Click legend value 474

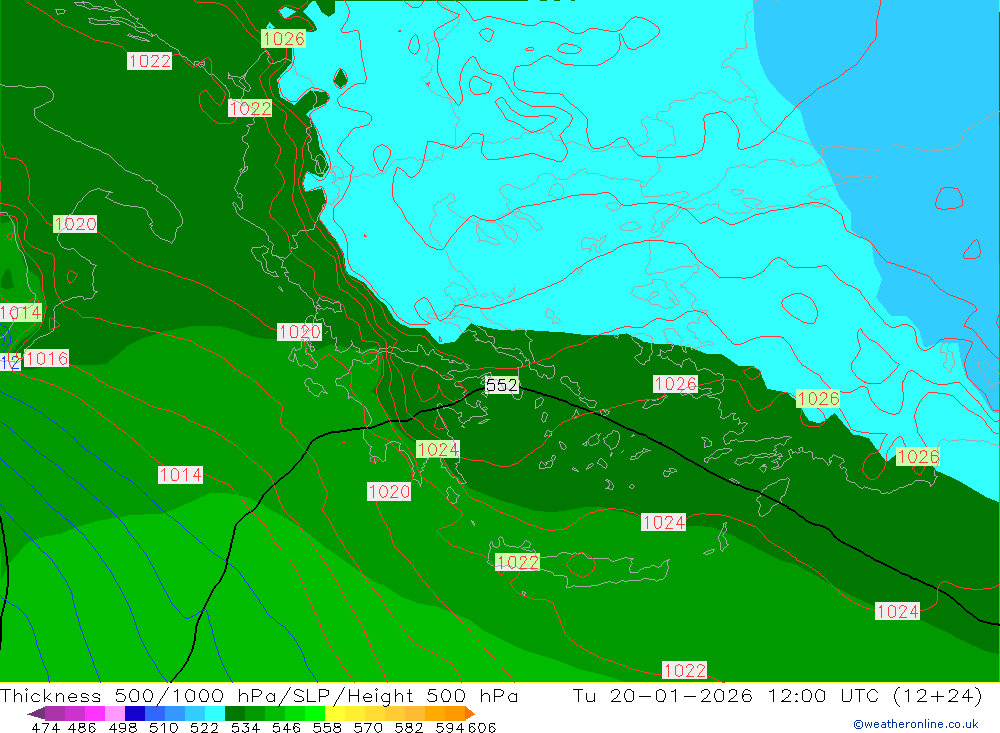[x=45, y=727]
